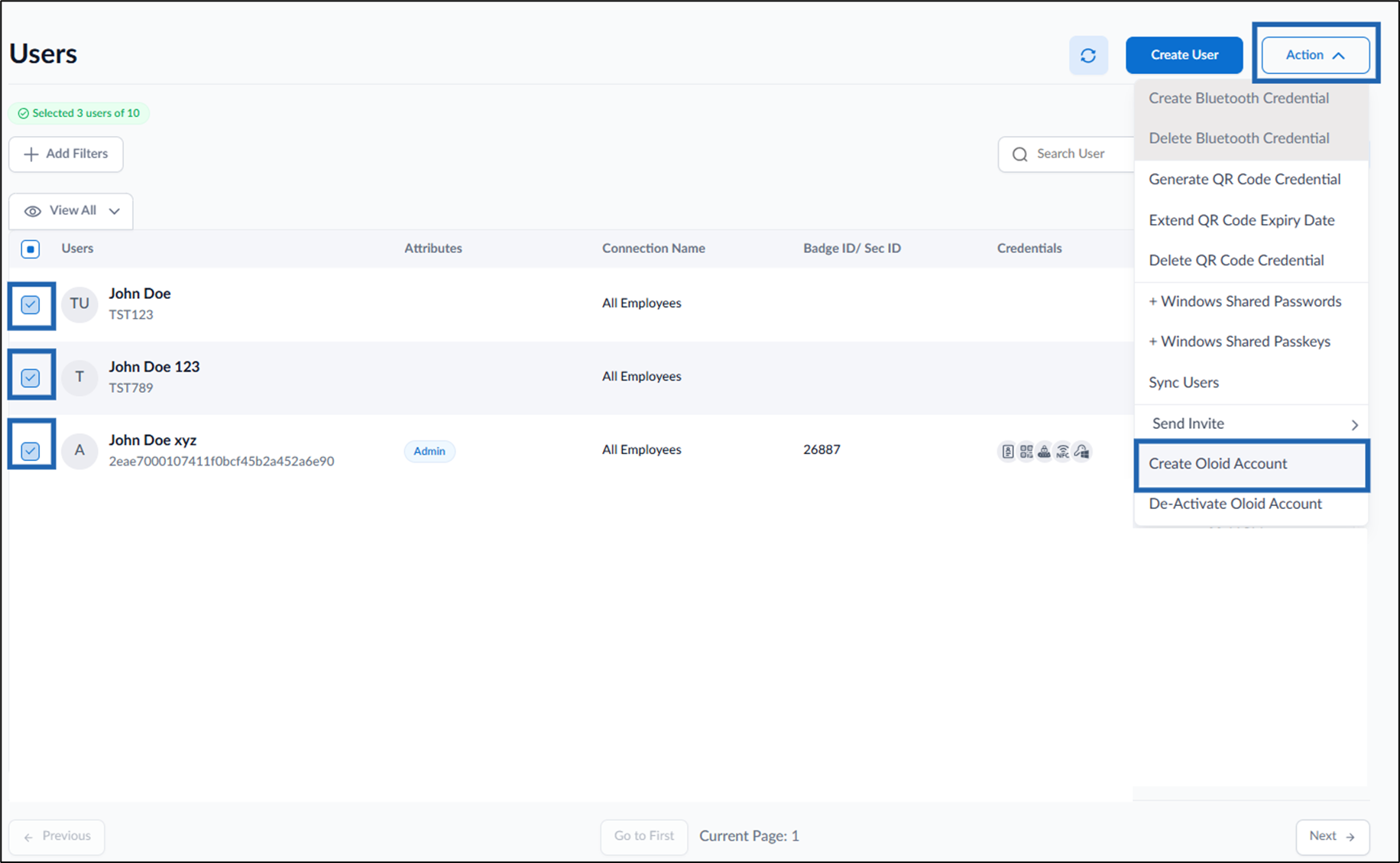
Task: Click the Previous page button
Action: coord(57,836)
